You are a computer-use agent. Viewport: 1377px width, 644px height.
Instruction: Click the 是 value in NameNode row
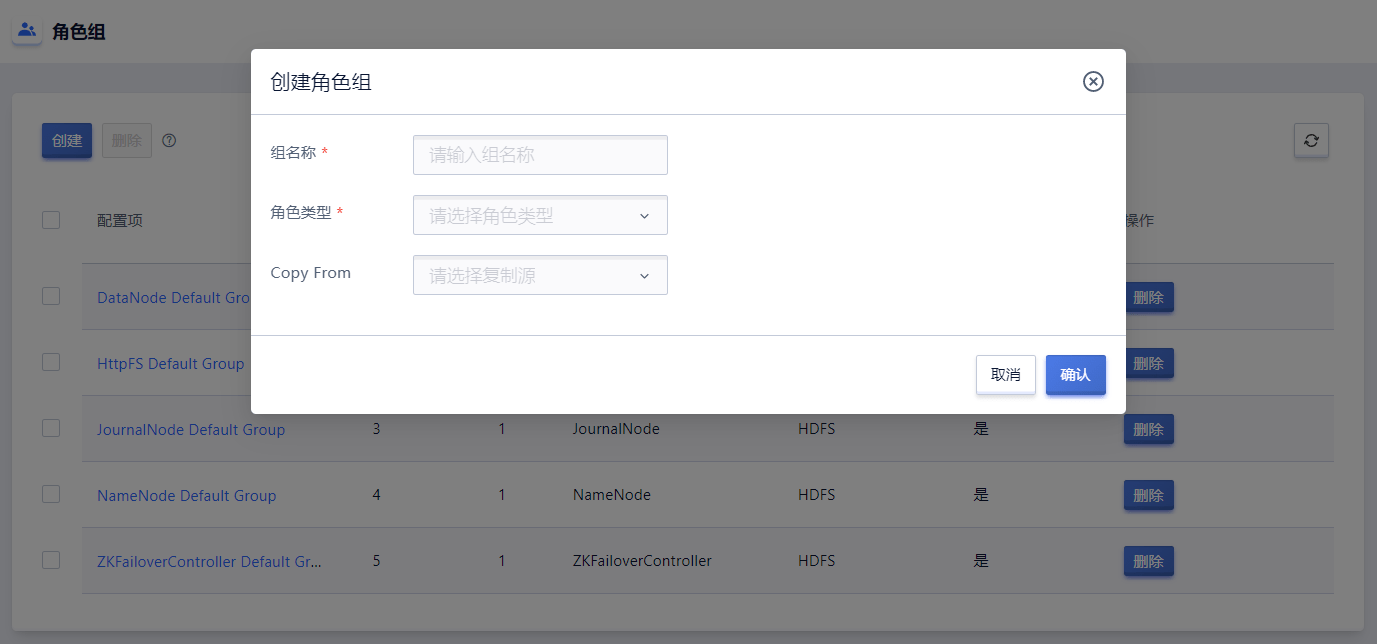981,495
